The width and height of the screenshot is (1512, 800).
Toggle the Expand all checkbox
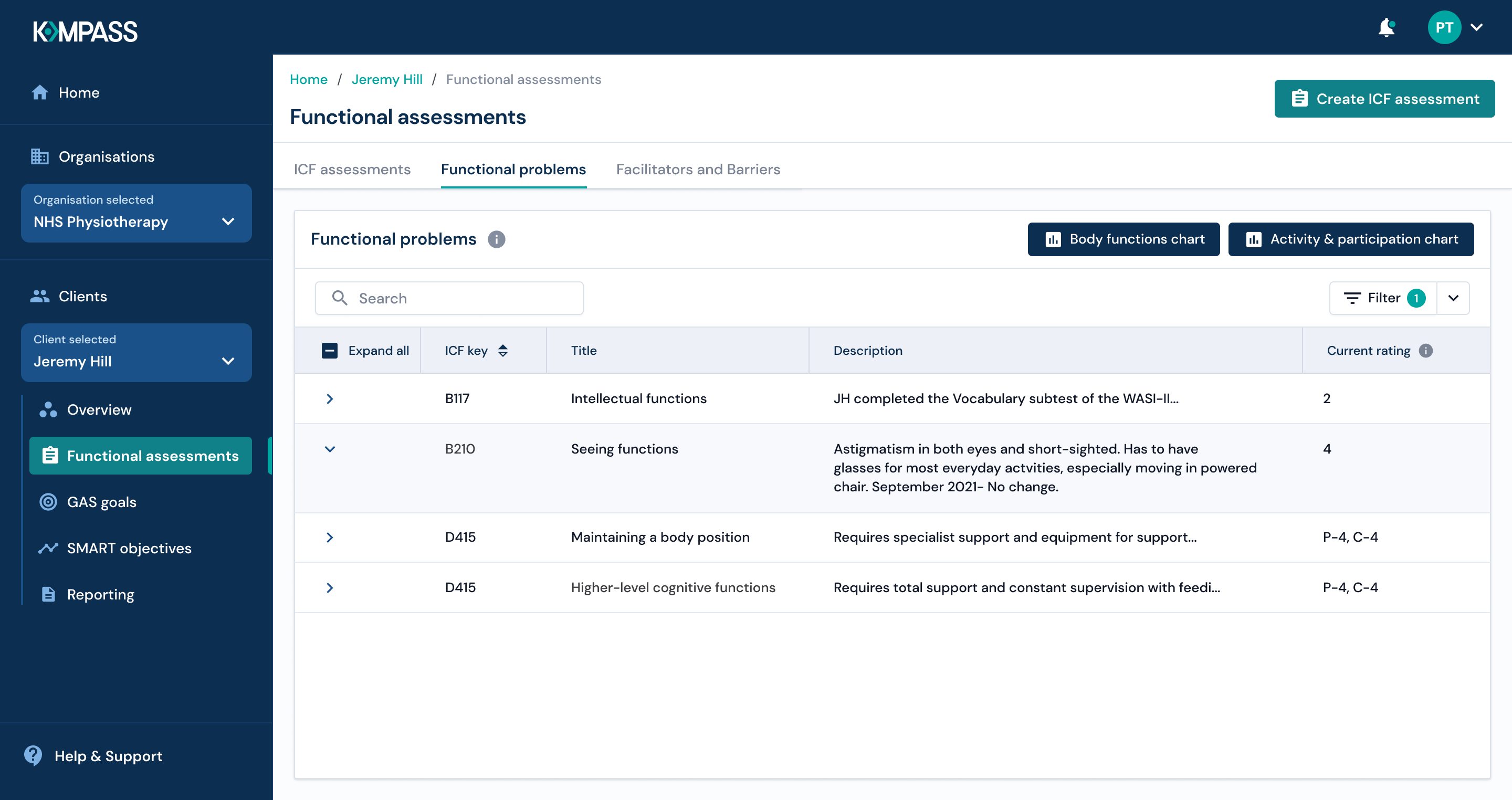point(330,351)
